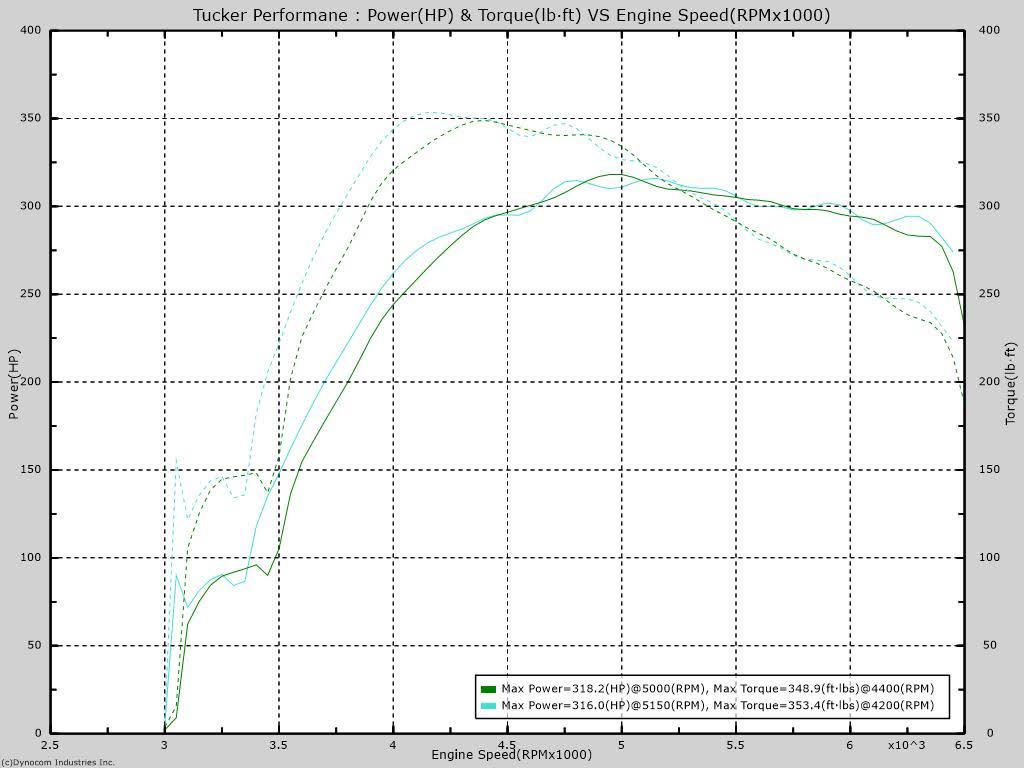Click the 'x10^3' exponent label

pyautogui.click(x=906, y=745)
